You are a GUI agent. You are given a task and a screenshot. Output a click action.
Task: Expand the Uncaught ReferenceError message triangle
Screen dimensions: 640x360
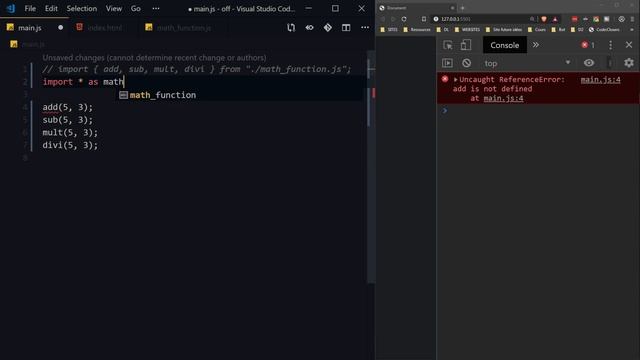(456, 80)
